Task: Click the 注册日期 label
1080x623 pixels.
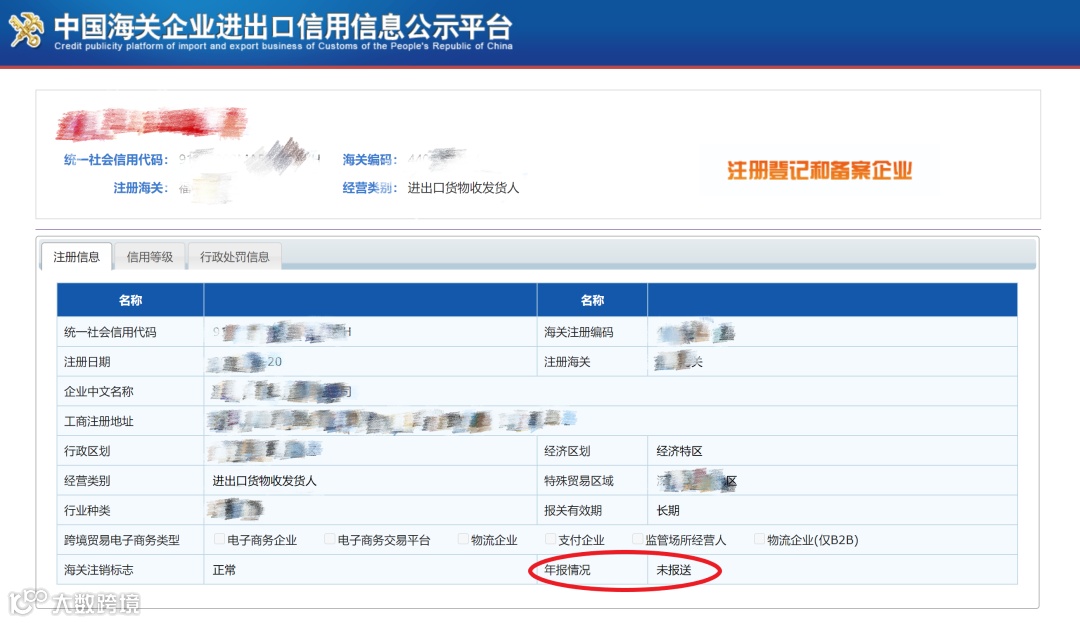Action: [x=87, y=361]
